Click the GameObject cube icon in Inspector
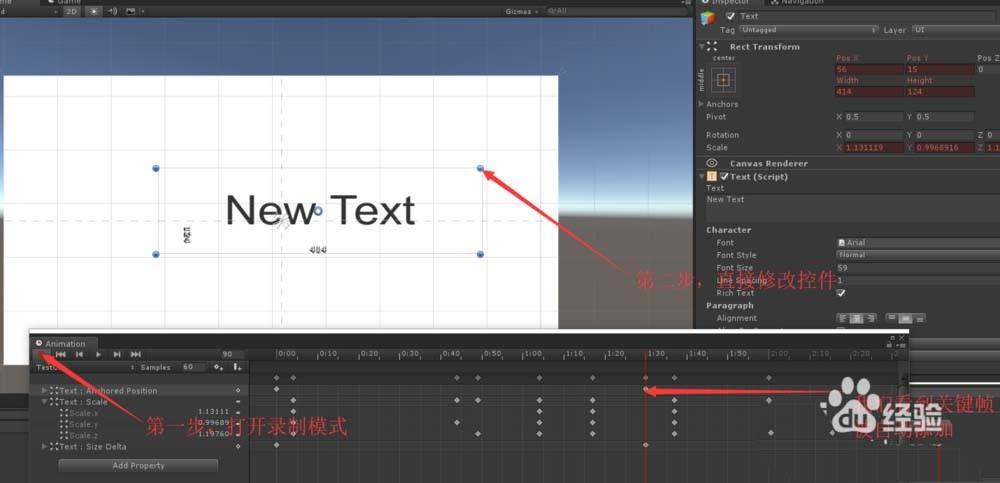This screenshot has height=483, width=1000. click(708, 18)
